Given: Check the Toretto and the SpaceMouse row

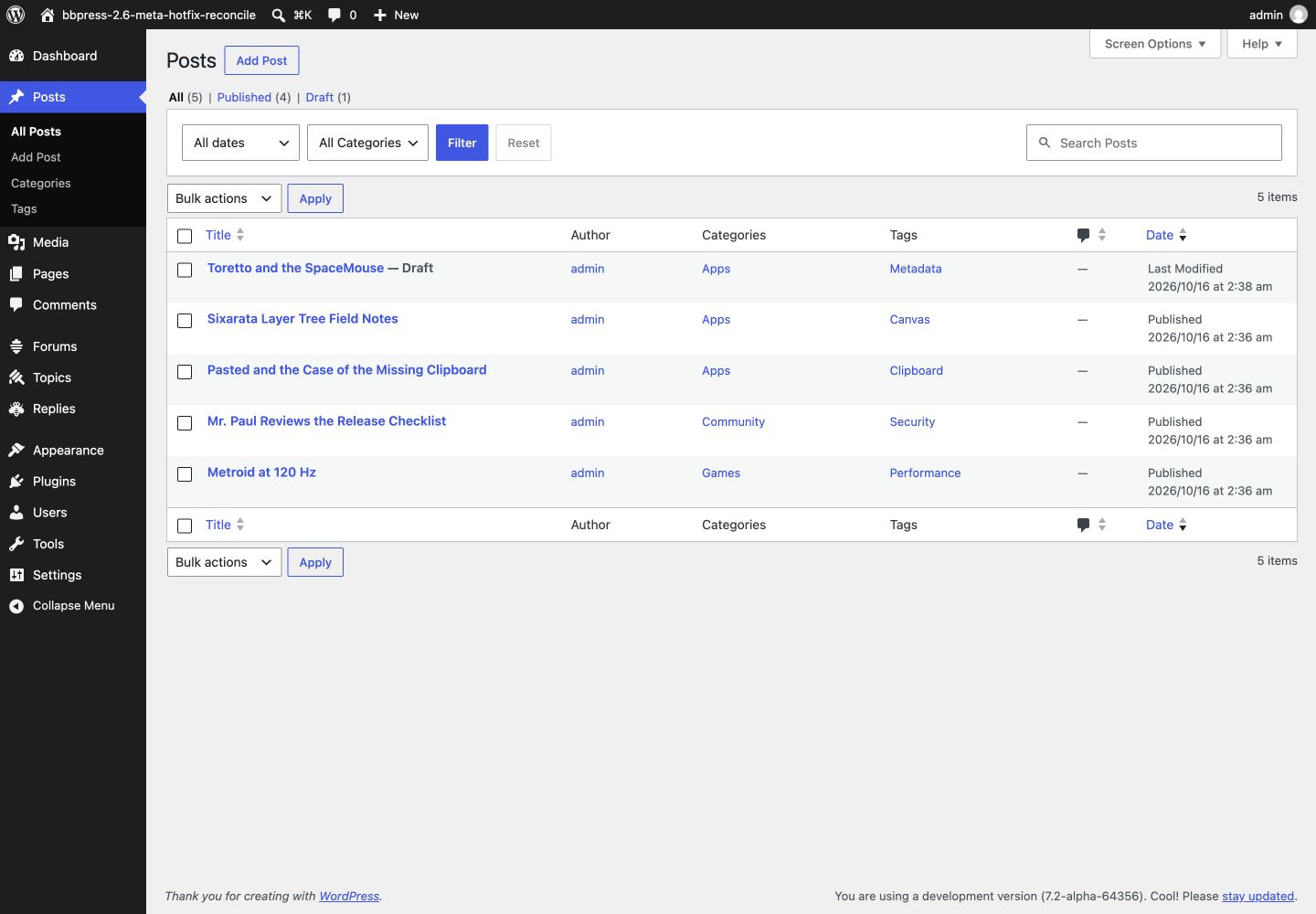Looking at the screenshot, I should pyautogui.click(x=185, y=270).
